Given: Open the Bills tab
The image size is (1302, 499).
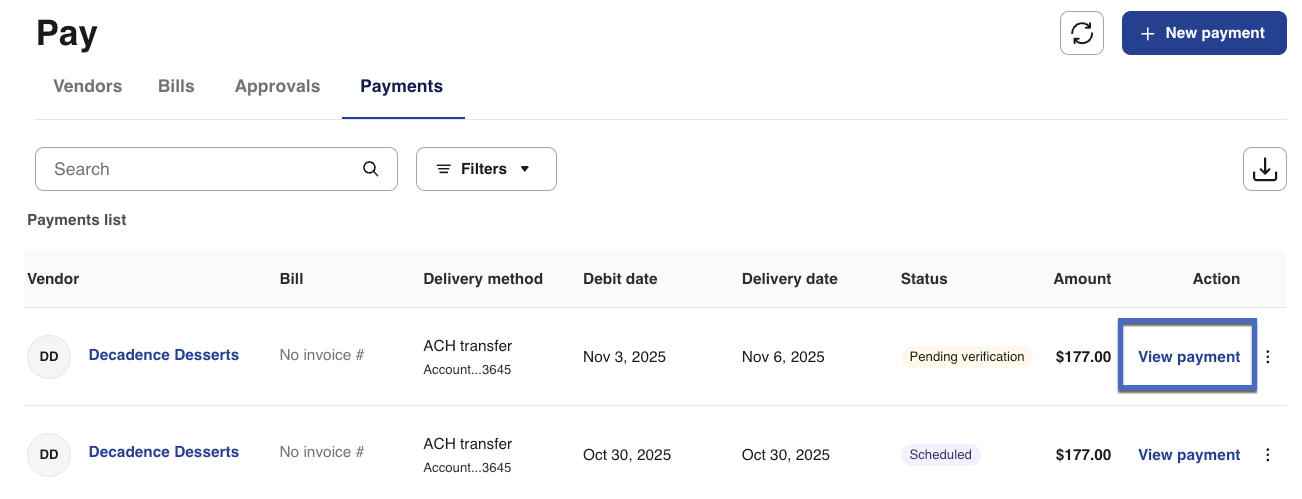Looking at the screenshot, I should tap(176, 86).
